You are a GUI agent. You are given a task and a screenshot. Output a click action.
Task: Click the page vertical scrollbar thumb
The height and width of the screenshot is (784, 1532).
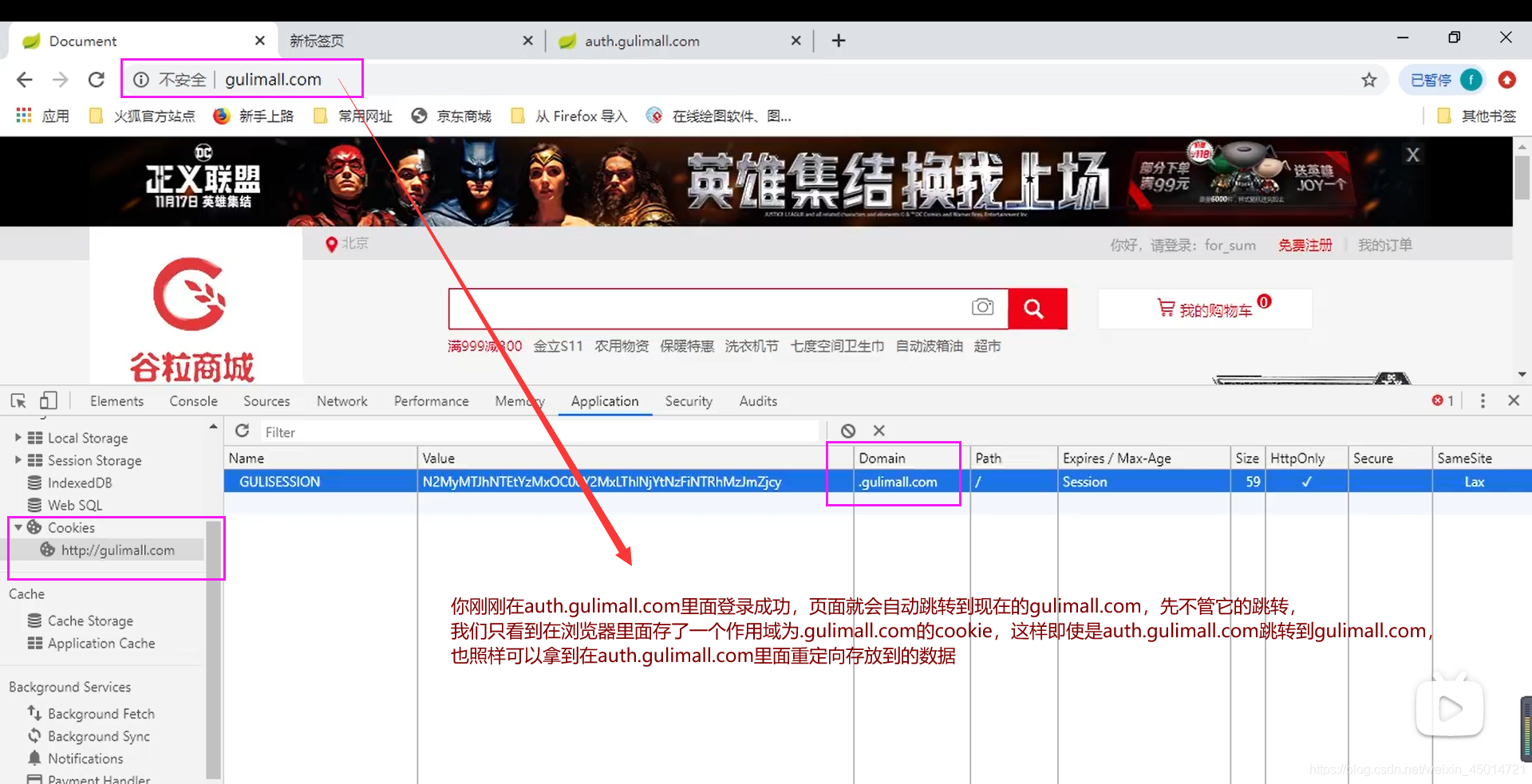tap(1522, 177)
